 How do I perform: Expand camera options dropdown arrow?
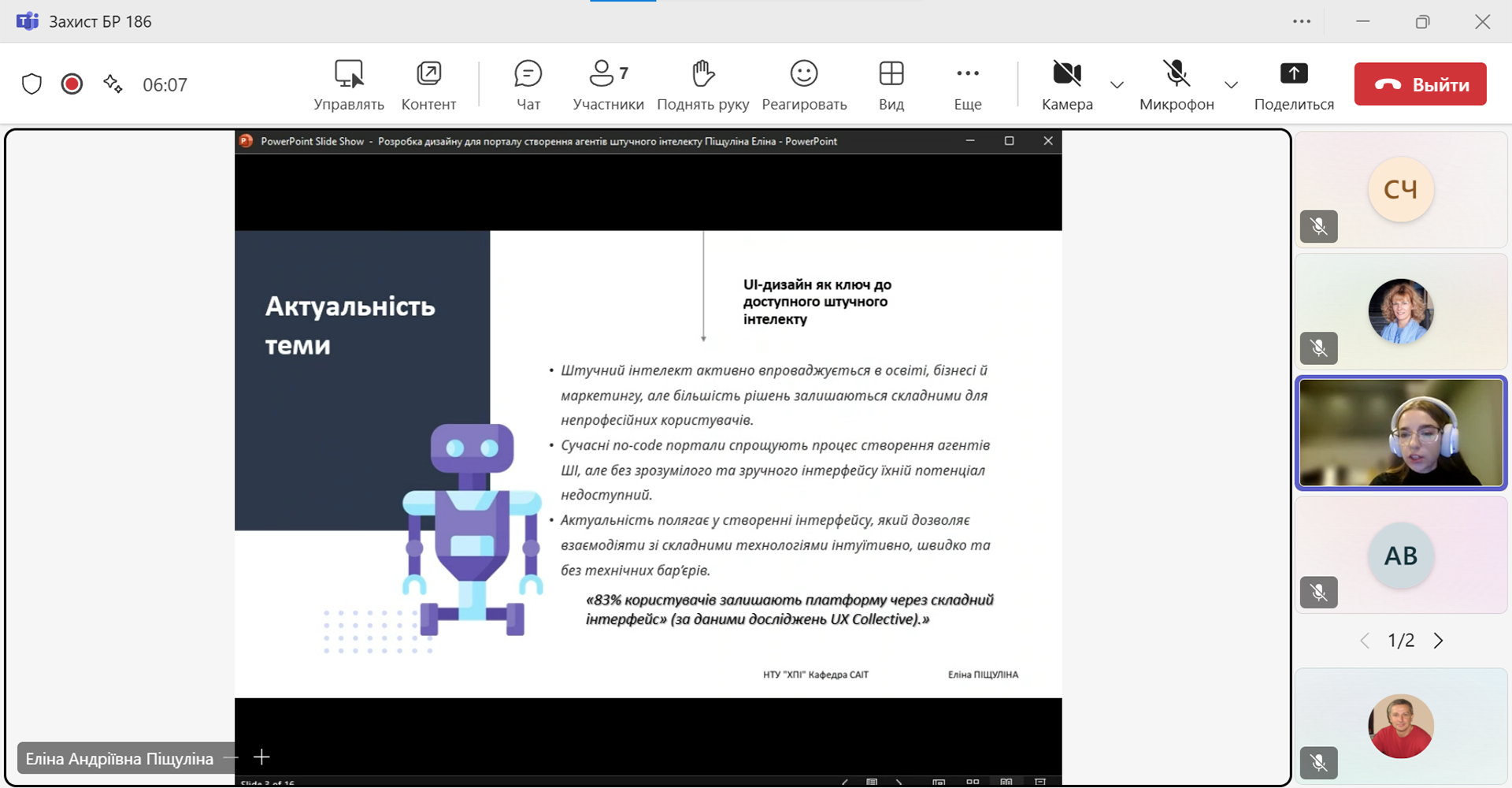(x=1117, y=85)
